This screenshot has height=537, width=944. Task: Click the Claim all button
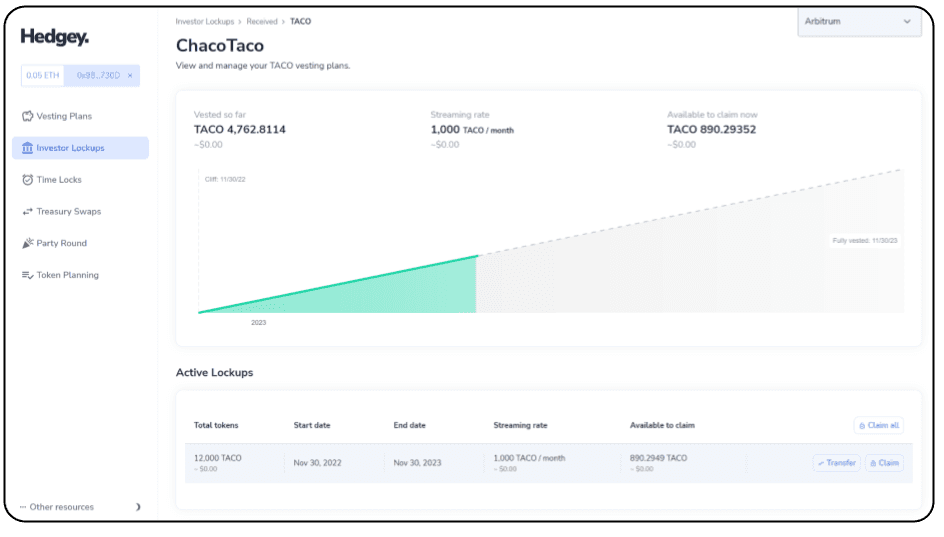pos(878,426)
